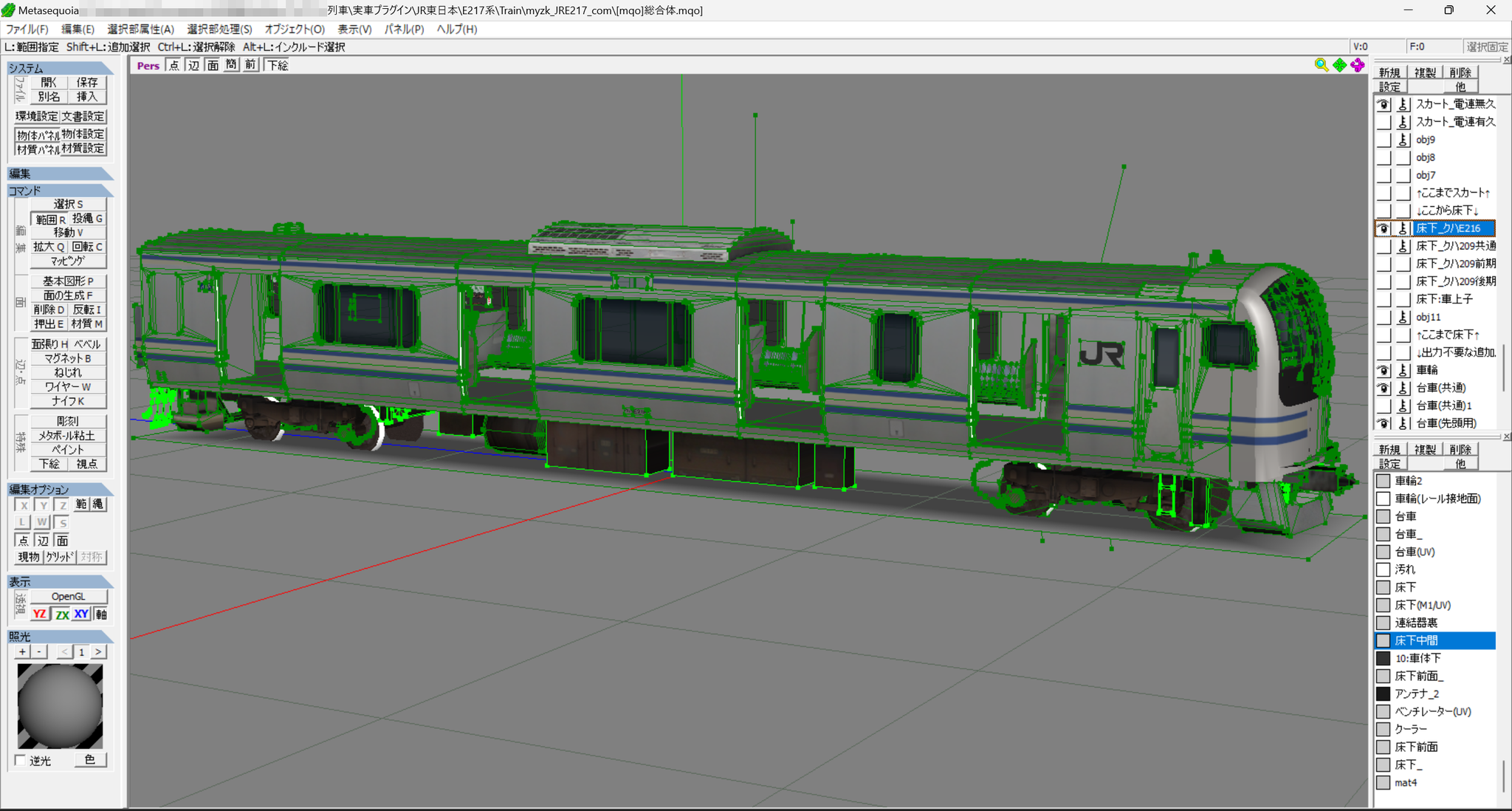Select the YZ view plane button
Screen dimensions: 1512x811
coord(40,614)
